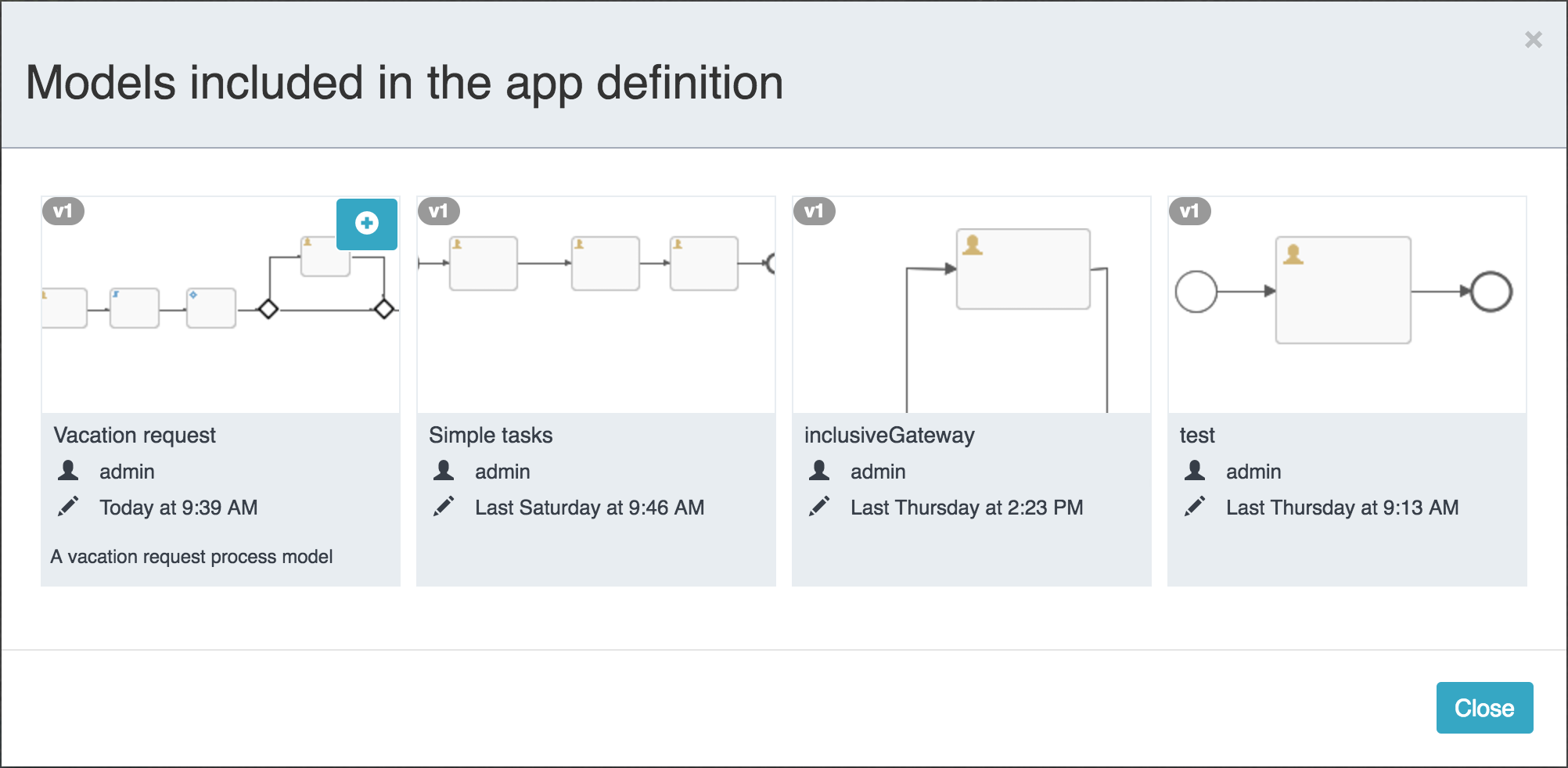Image resolution: width=1568 pixels, height=768 pixels.
Task: Click the 'Last Thursday at 9:13 AM' timestamp
Action: 1342,508
